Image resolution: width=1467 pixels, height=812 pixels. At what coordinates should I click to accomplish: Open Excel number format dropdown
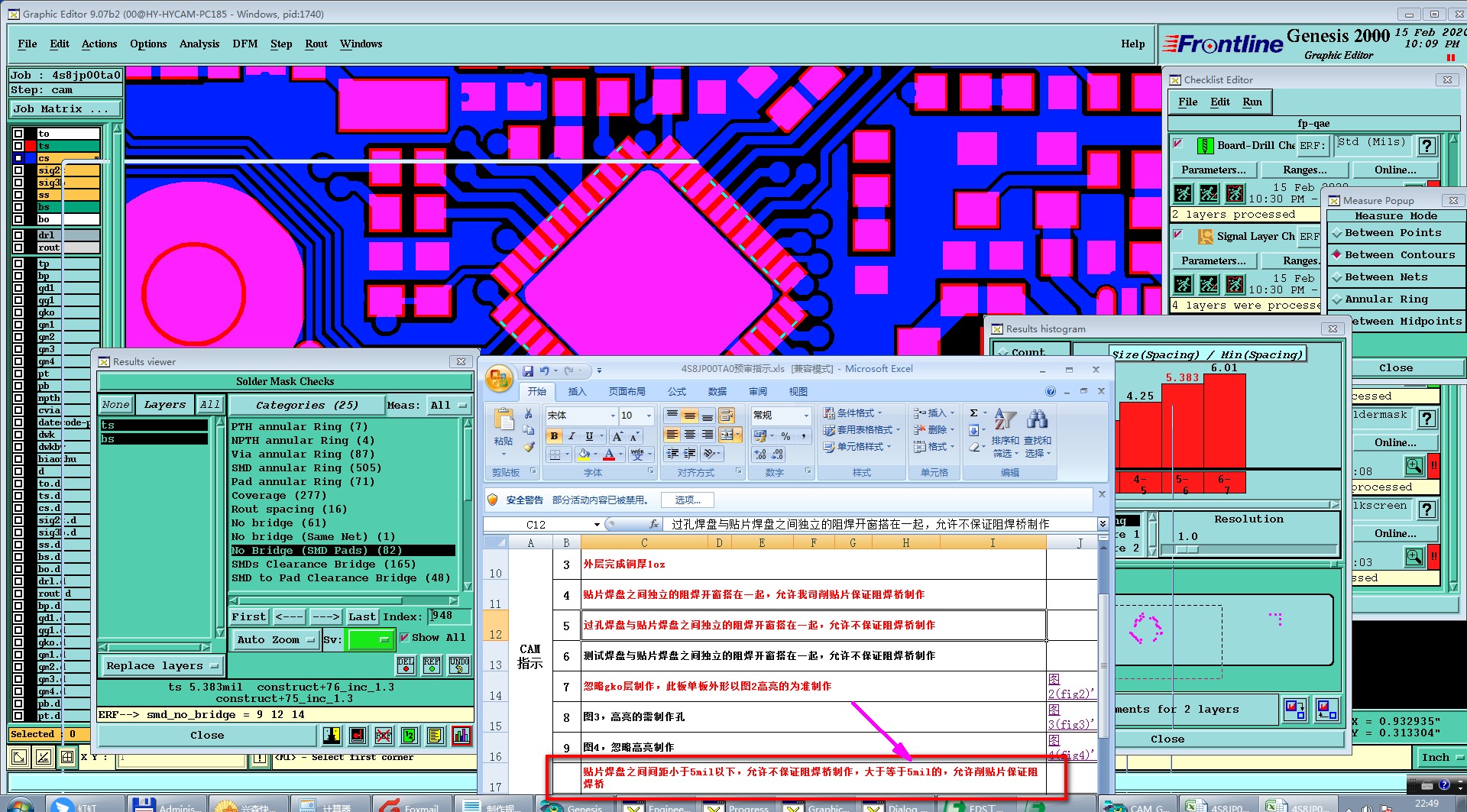(806, 416)
